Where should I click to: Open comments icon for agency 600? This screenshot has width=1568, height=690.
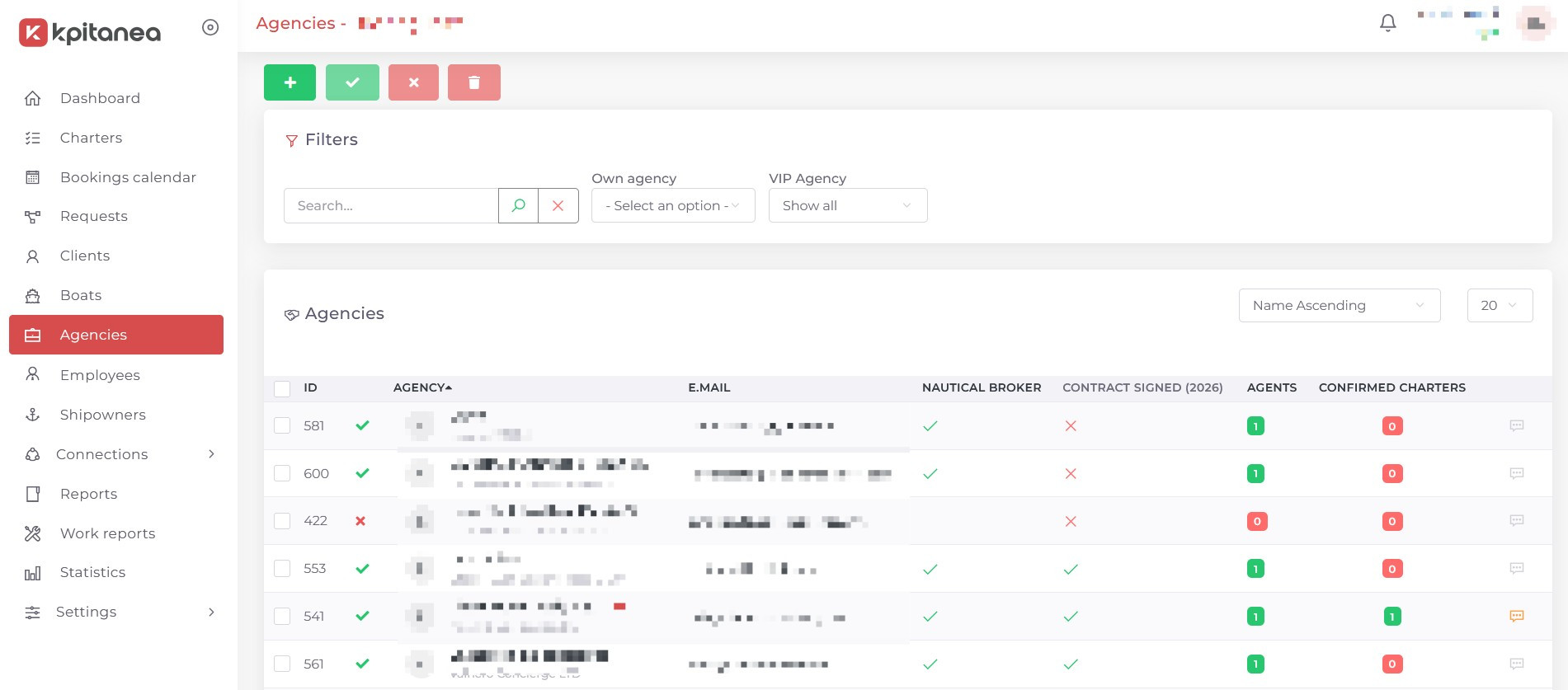[1516, 473]
